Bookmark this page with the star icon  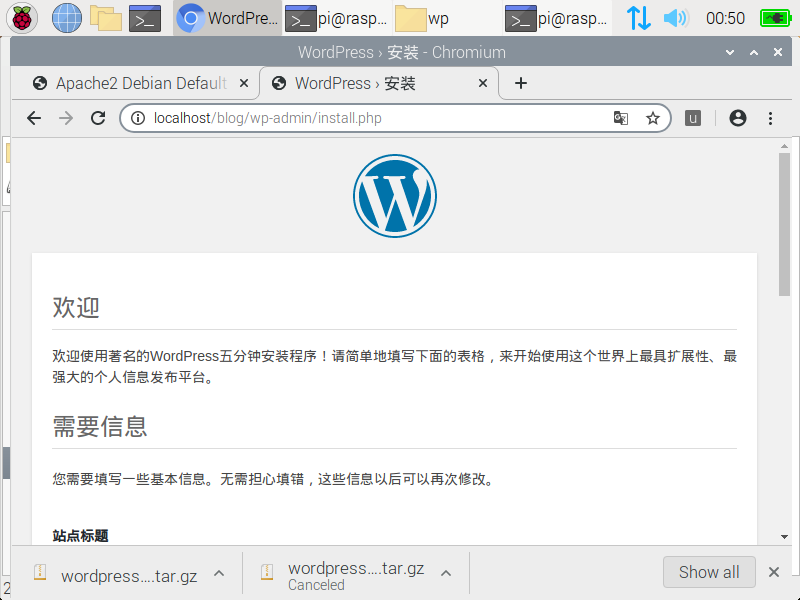coord(653,118)
